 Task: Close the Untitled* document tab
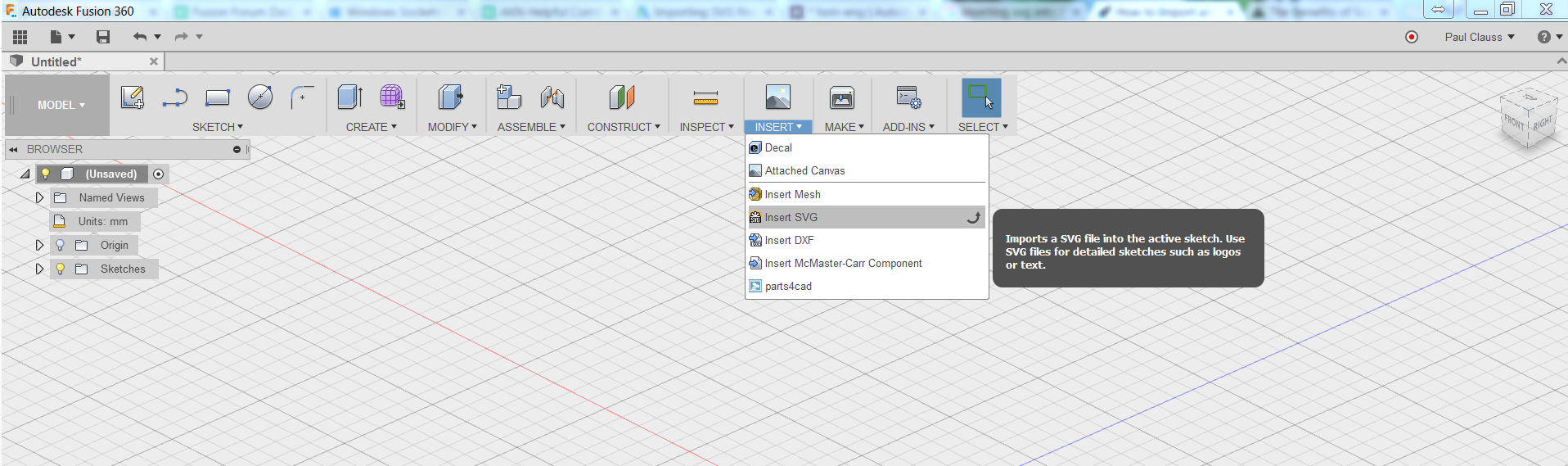[x=153, y=61]
